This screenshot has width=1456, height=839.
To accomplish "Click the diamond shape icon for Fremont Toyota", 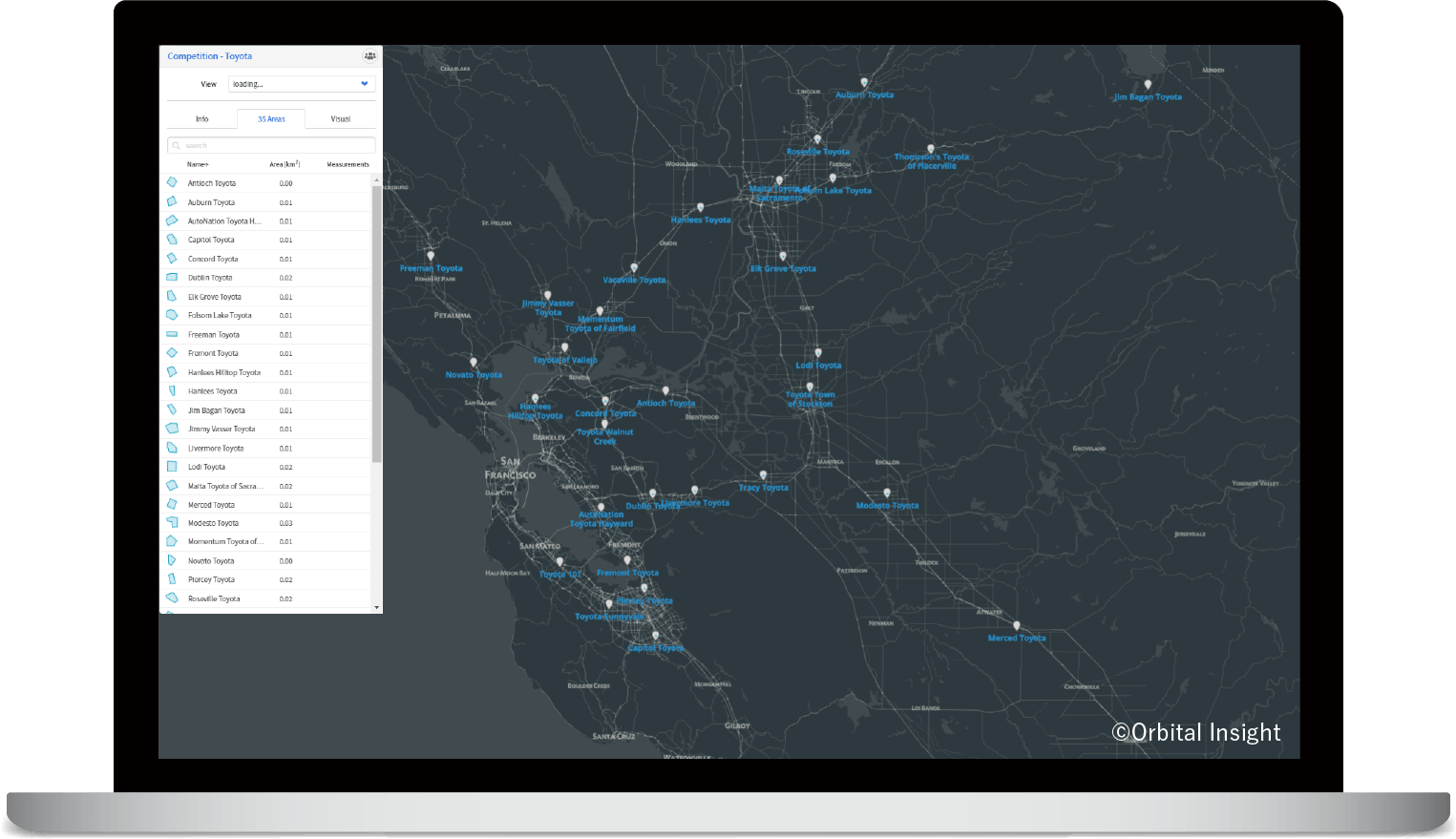I will (172, 353).
